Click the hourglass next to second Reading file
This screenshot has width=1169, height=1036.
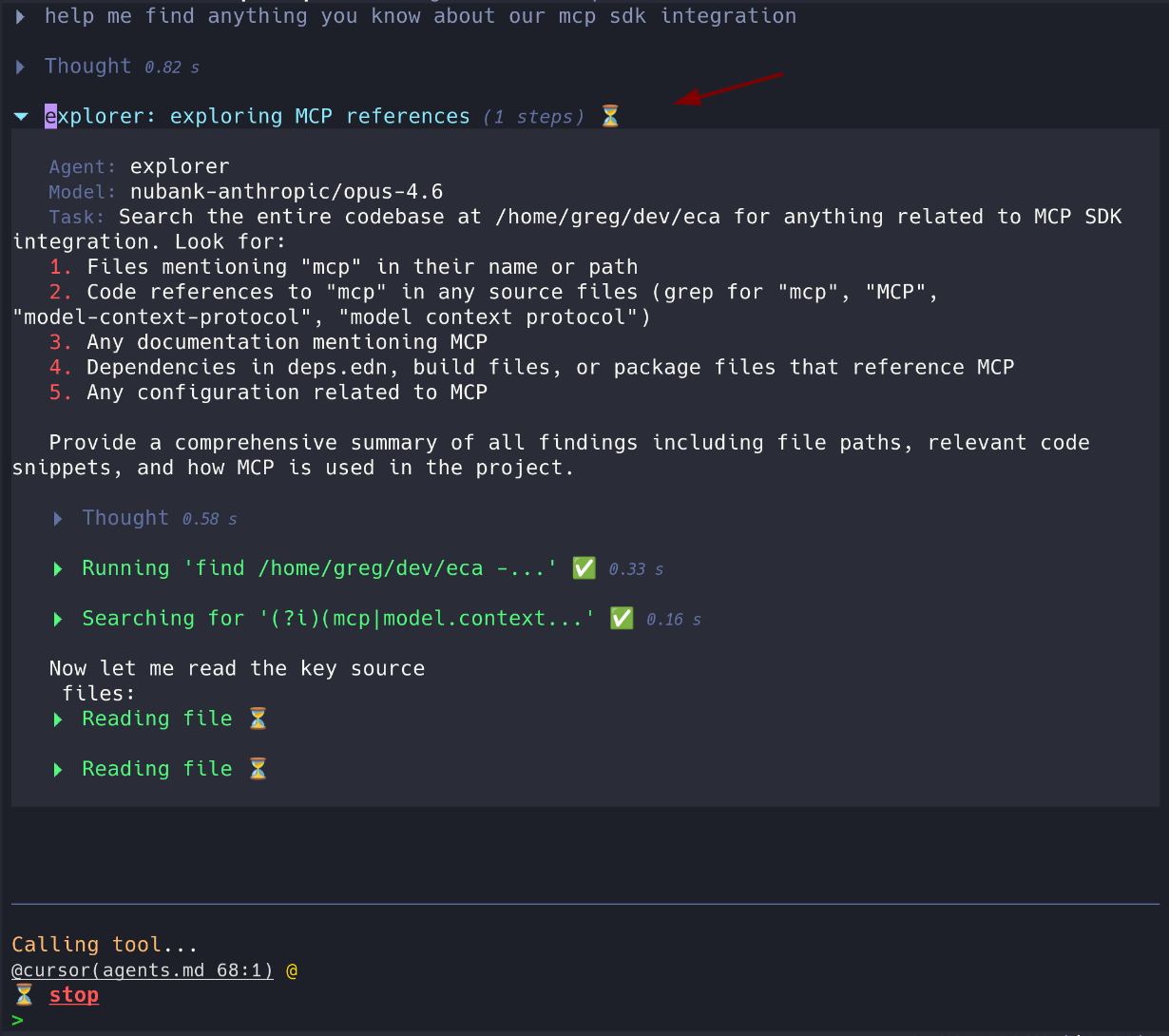(258, 769)
